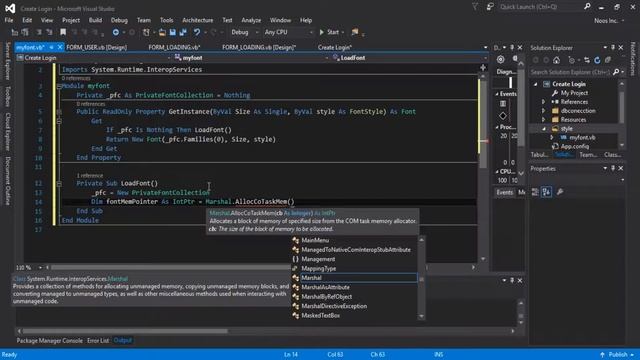
Task: Switch to FORM_USER.vb [Design] tab
Action: [97, 47]
